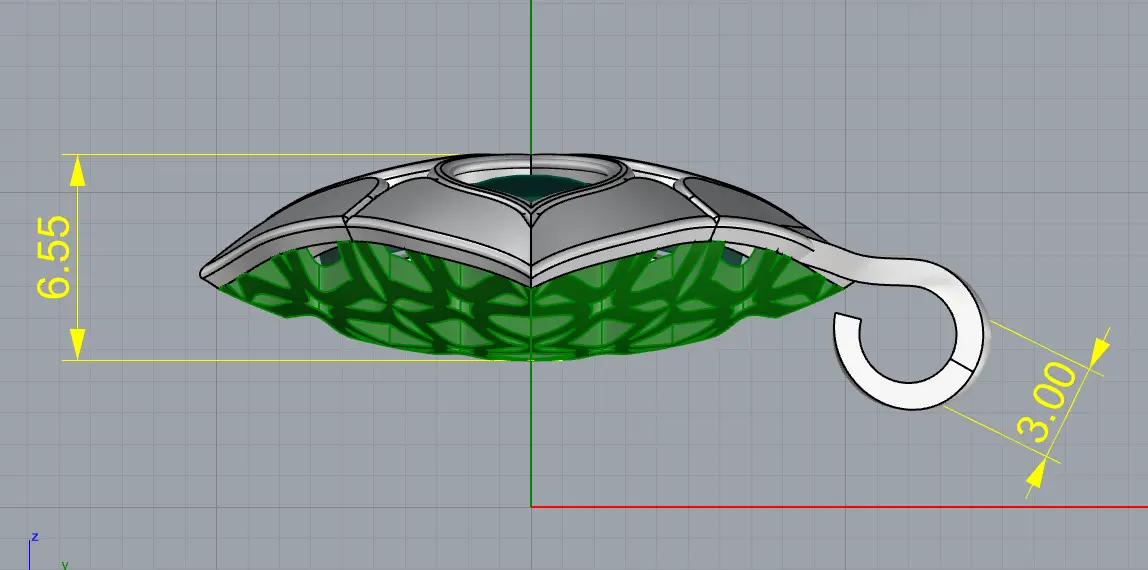Click the bottom arrowhead of the 6.55 dimension
The width and height of the screenshot is (1148, 570).
click(76, 343)
